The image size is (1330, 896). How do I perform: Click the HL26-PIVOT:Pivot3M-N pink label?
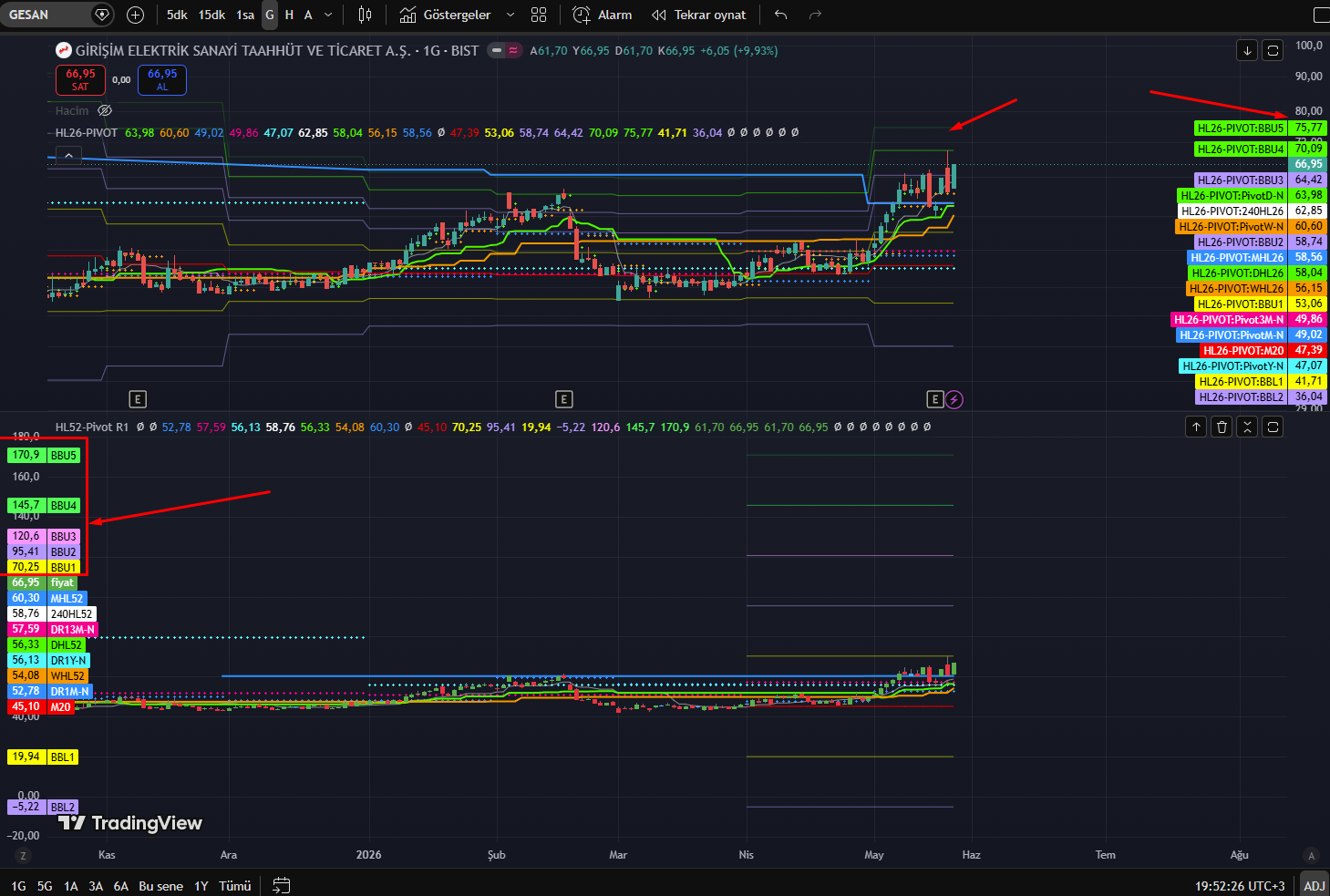pyautogui.click(x=1229, y=320)
